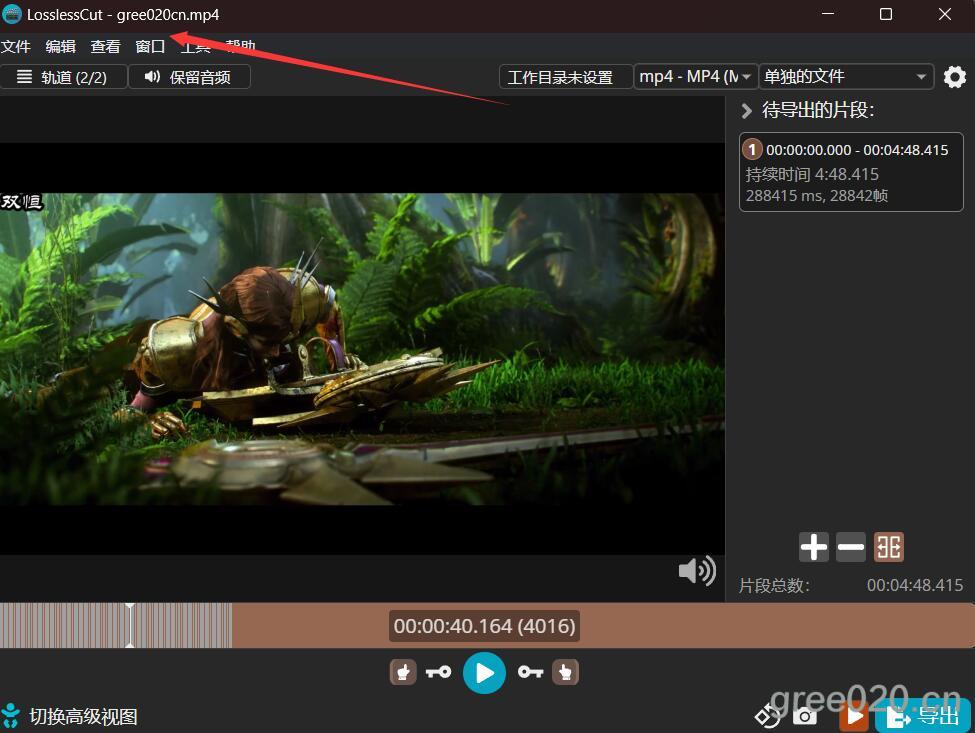Open the 文件 menu
This screenshot has height=733, width=975.
tap(16, 46)
